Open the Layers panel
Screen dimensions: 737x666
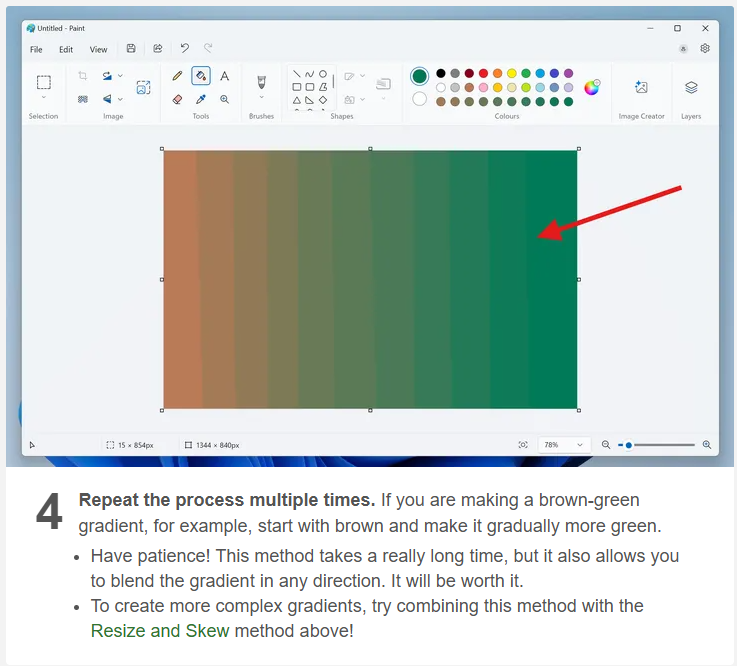tap(691, 87)
